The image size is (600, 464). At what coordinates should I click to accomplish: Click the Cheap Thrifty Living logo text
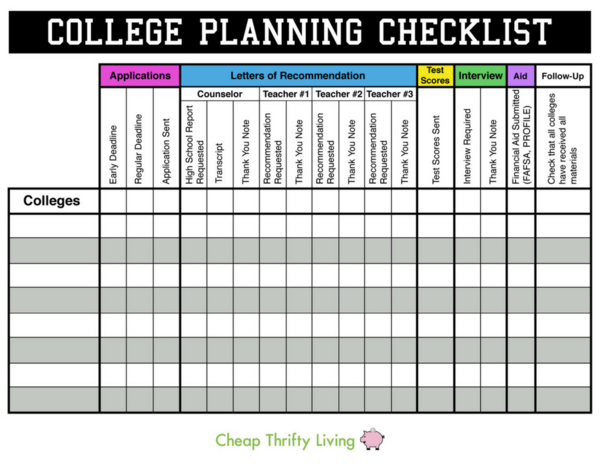click(x=284, y=439)
